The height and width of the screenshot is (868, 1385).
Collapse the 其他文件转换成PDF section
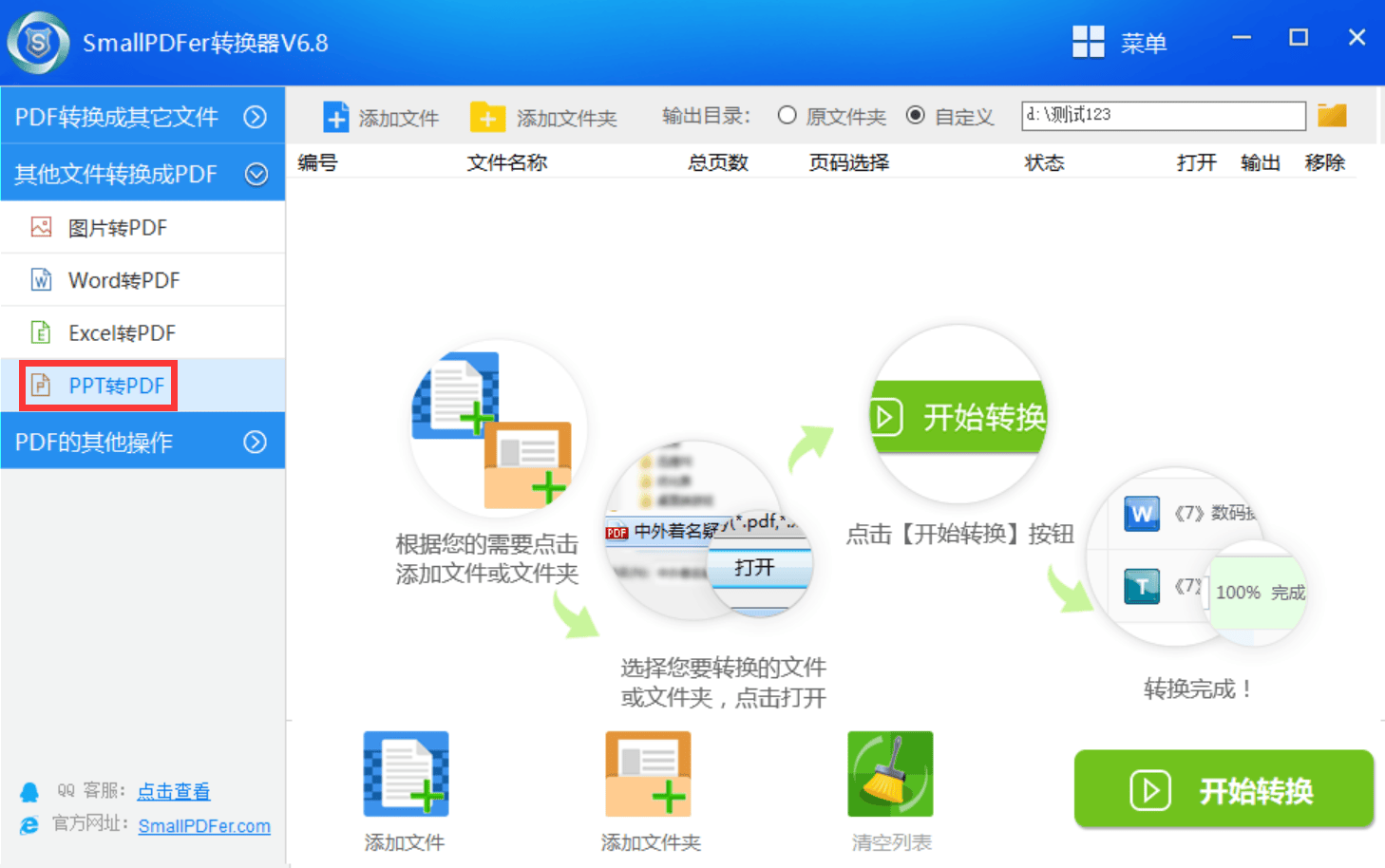(x=142, y=173)
